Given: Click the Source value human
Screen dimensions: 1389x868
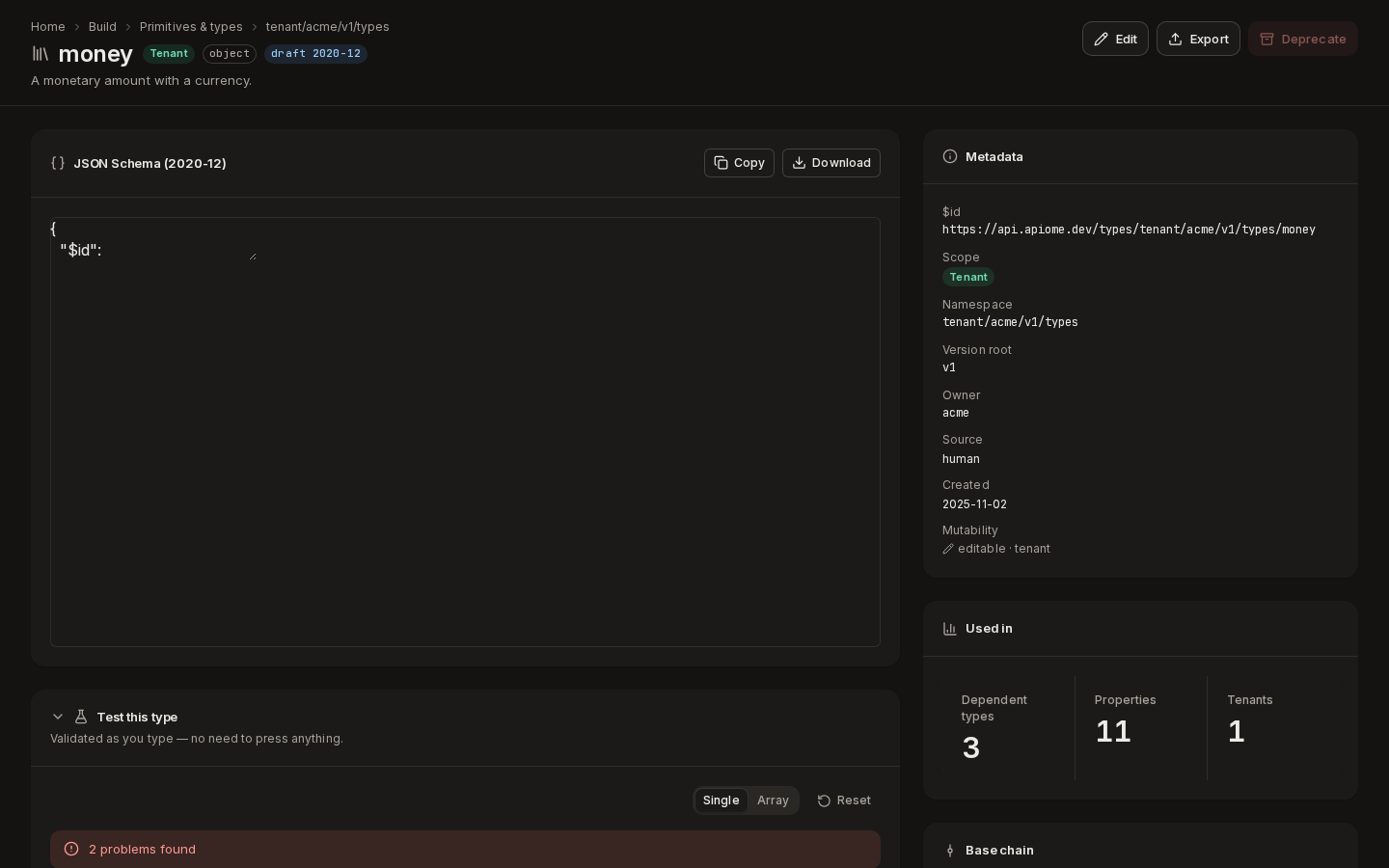Looking at the screenshot, I should point(961,459).
